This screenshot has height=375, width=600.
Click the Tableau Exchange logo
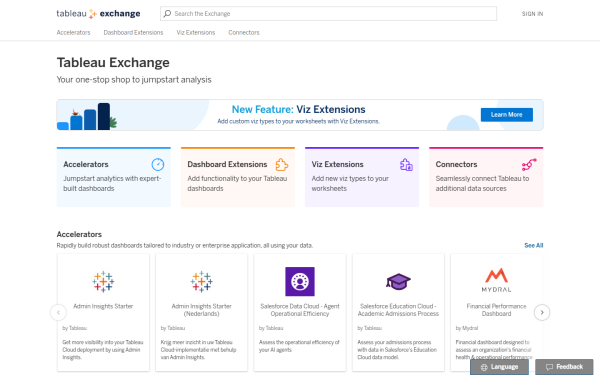click(98, 13)
